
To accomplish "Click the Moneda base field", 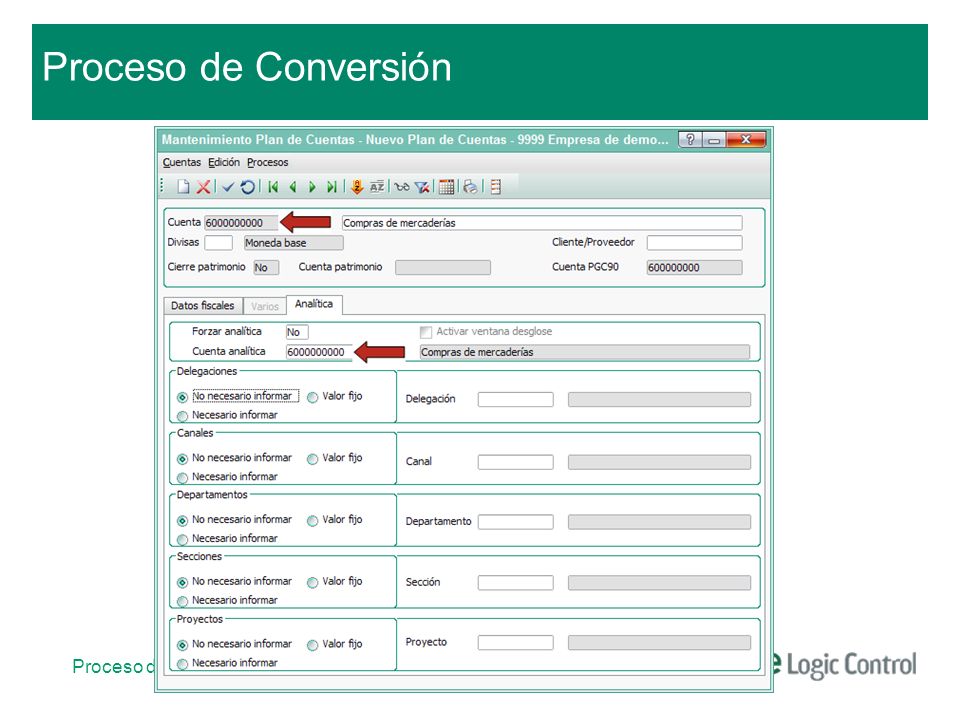I will 293,242.
